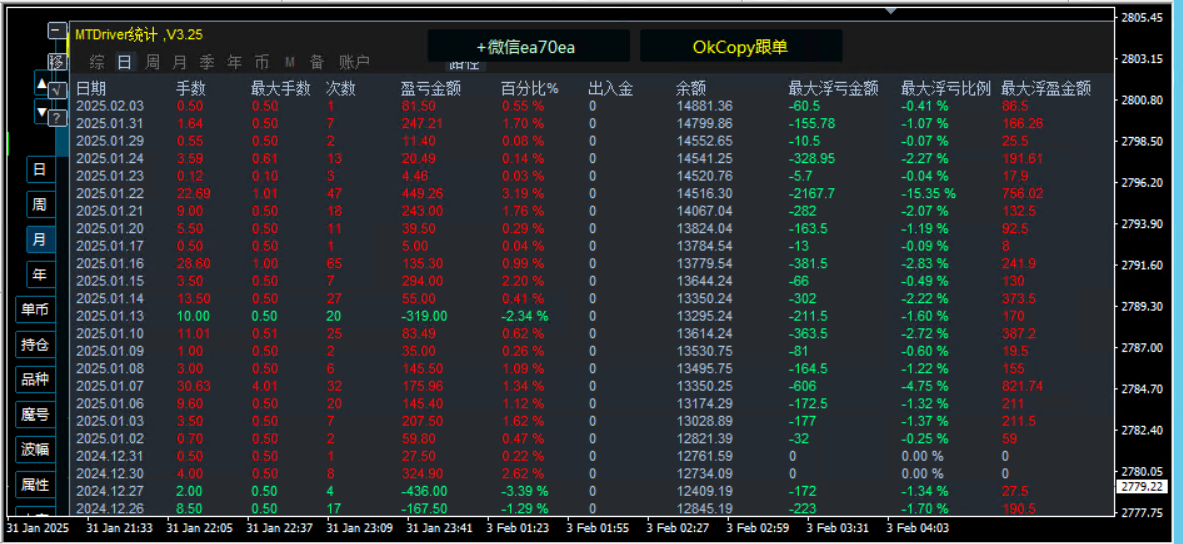The height and width of the screenshot is (544, 1183).
Task: Click the 手数 column header
Action: (191, 89)
